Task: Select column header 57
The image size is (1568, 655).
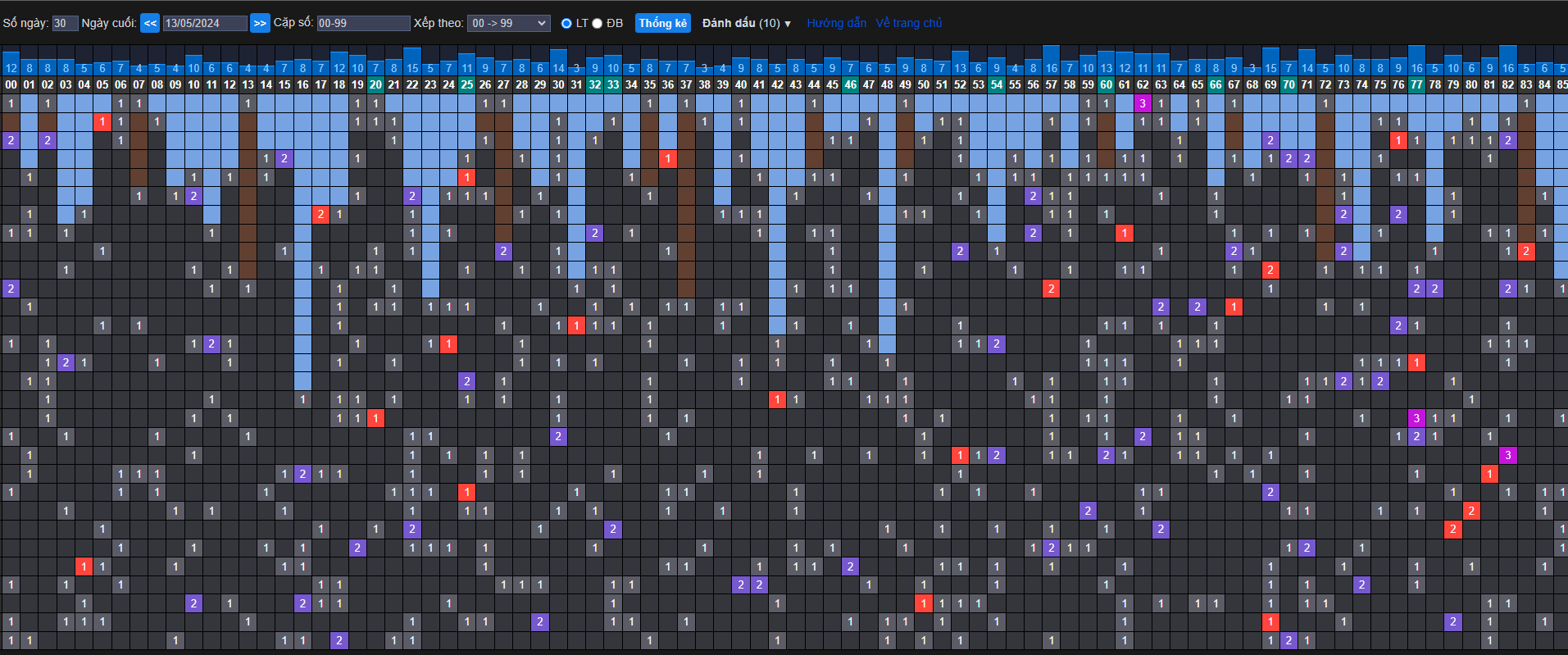Action: point(1051,84)
